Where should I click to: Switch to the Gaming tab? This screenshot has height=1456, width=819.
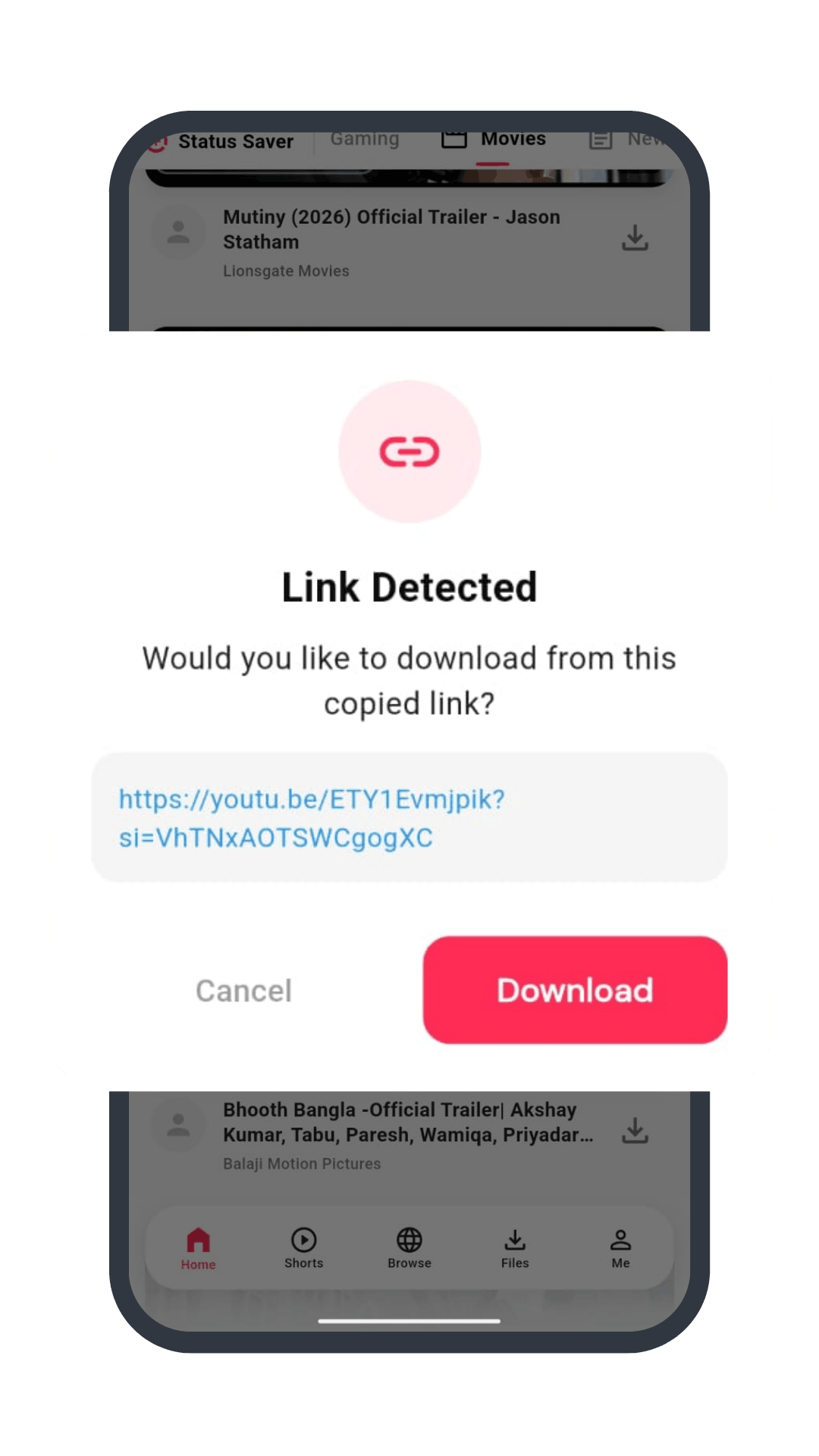[365, 139]
